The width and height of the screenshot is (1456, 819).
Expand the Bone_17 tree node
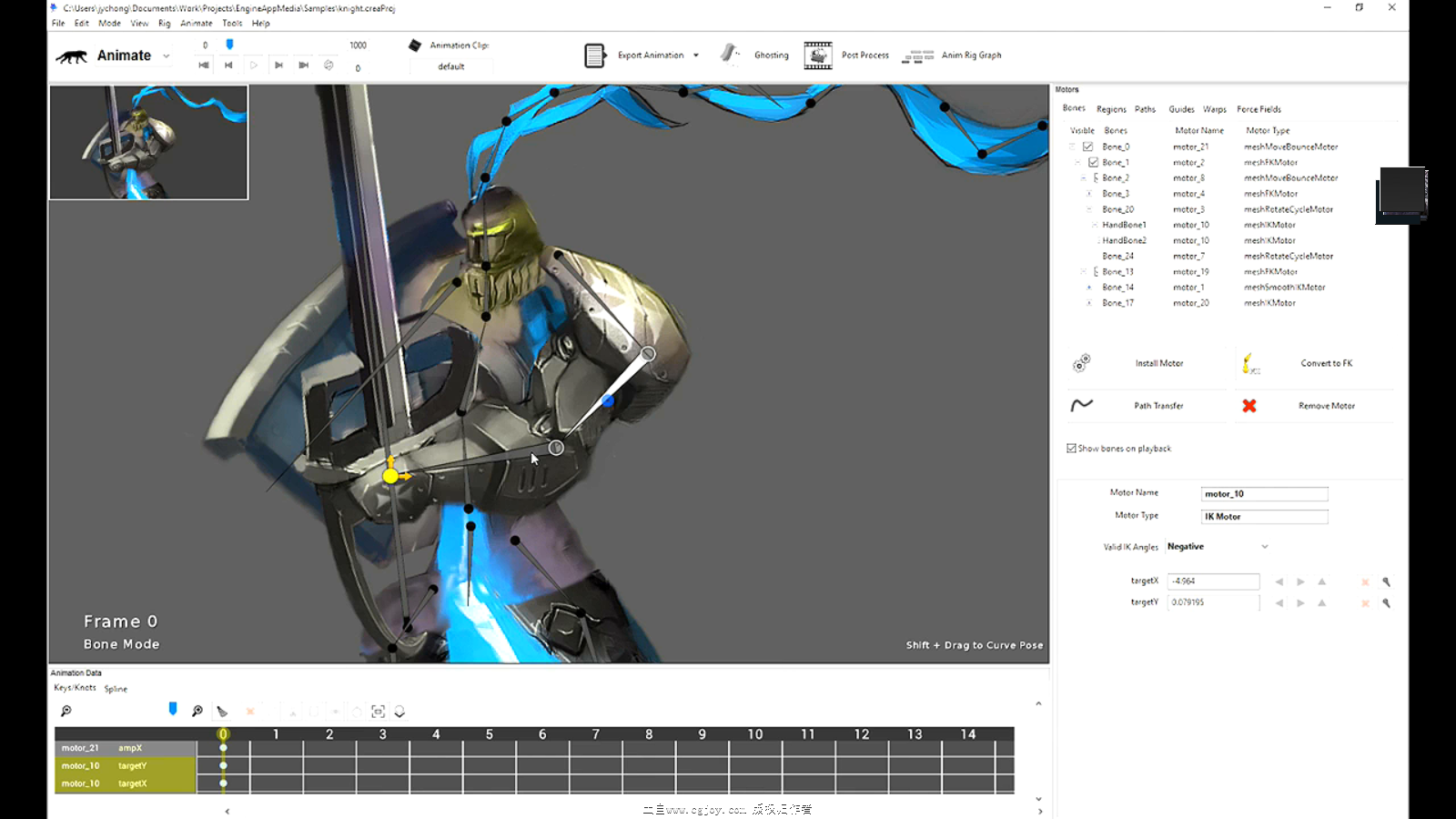(x=1088, y=302)
